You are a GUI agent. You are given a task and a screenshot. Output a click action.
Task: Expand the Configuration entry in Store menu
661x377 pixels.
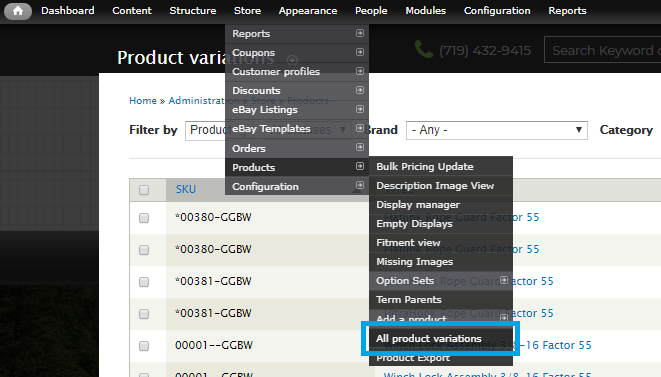pyautogui.click(x=297, y=186)
